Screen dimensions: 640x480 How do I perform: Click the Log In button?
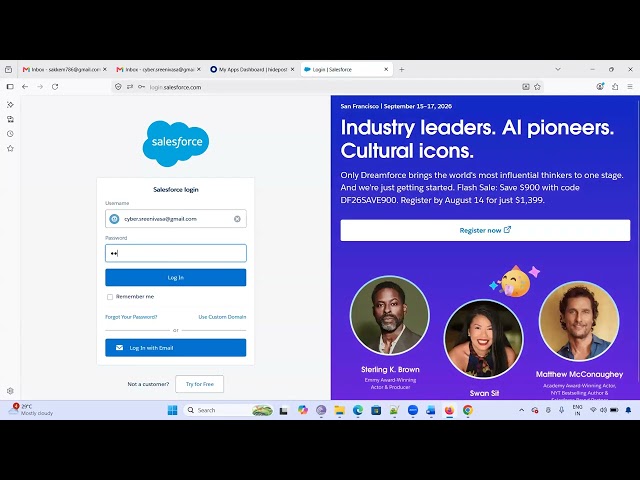(x=176, y=278)
